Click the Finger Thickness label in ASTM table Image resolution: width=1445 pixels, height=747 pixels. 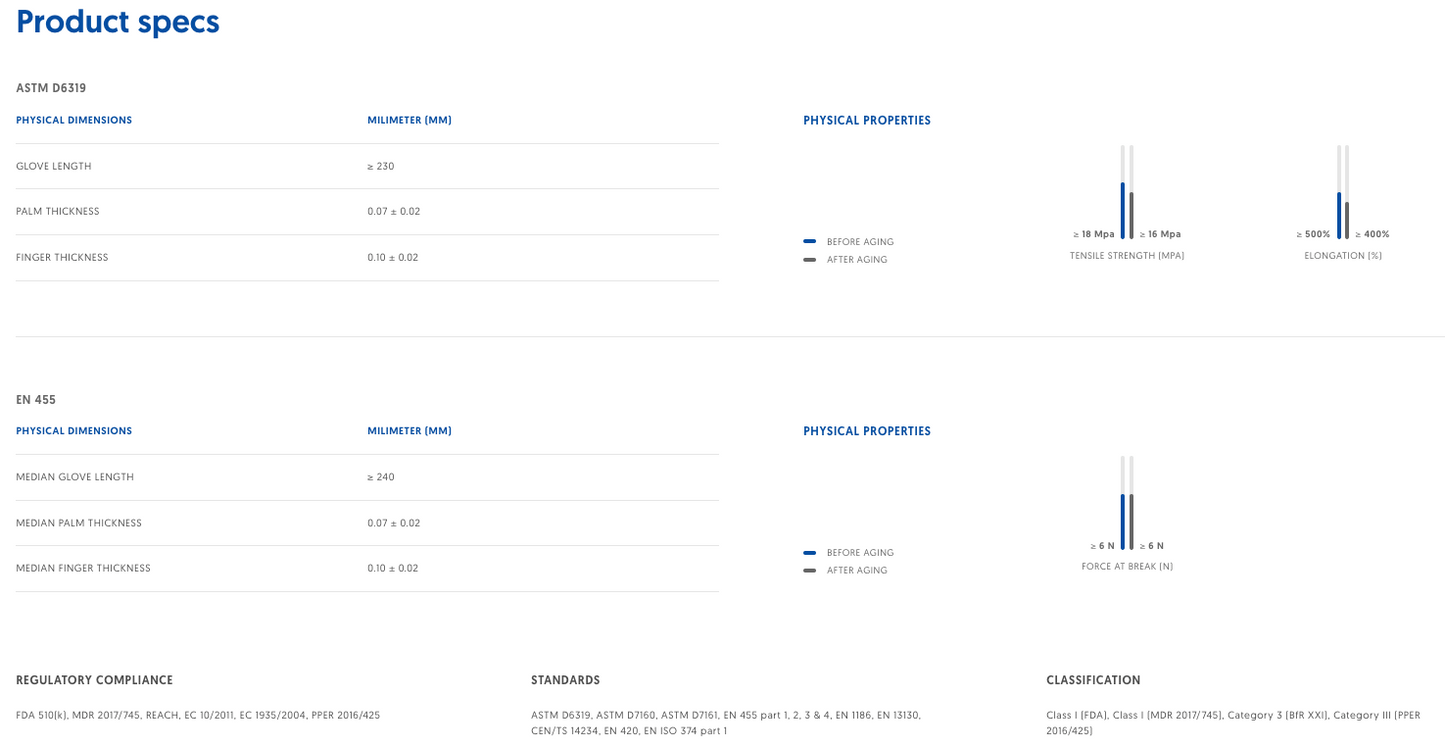coord(62,258)
